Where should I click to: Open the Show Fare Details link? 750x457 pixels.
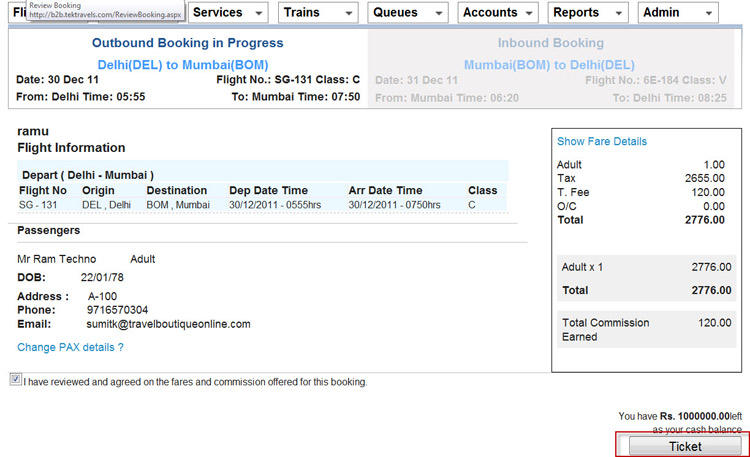point(602,142)
